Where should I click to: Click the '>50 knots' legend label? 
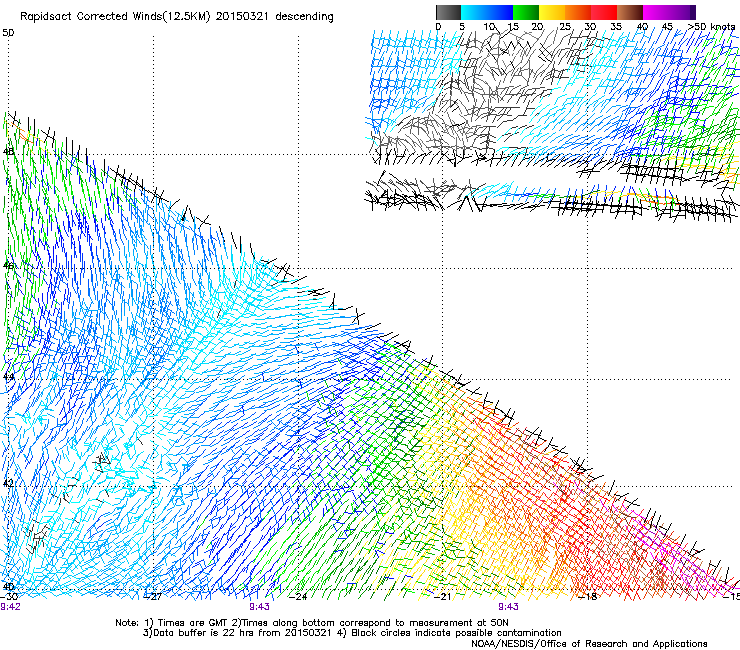pos(711,27)
